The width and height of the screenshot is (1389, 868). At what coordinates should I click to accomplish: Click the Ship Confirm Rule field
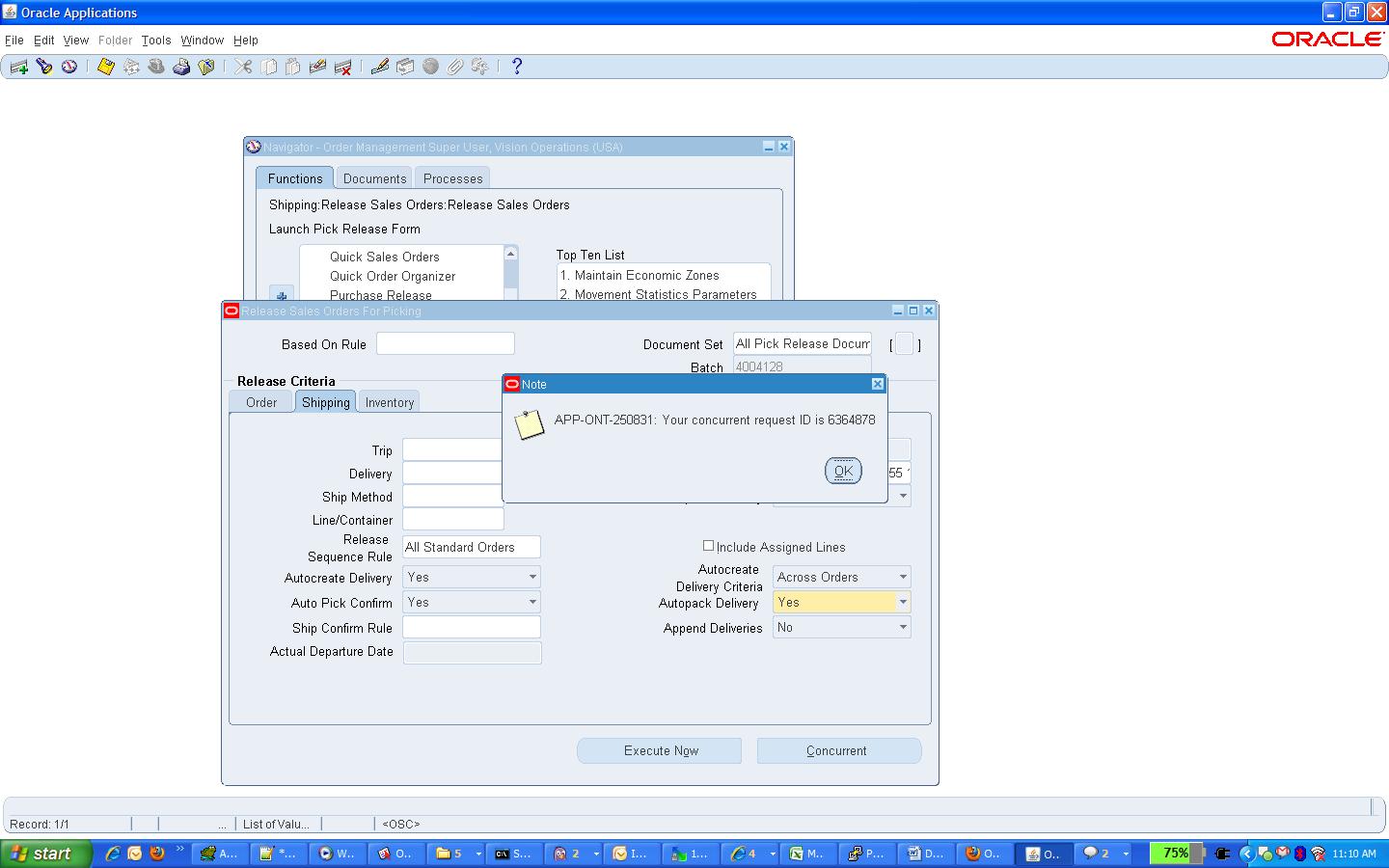[472, 627]
